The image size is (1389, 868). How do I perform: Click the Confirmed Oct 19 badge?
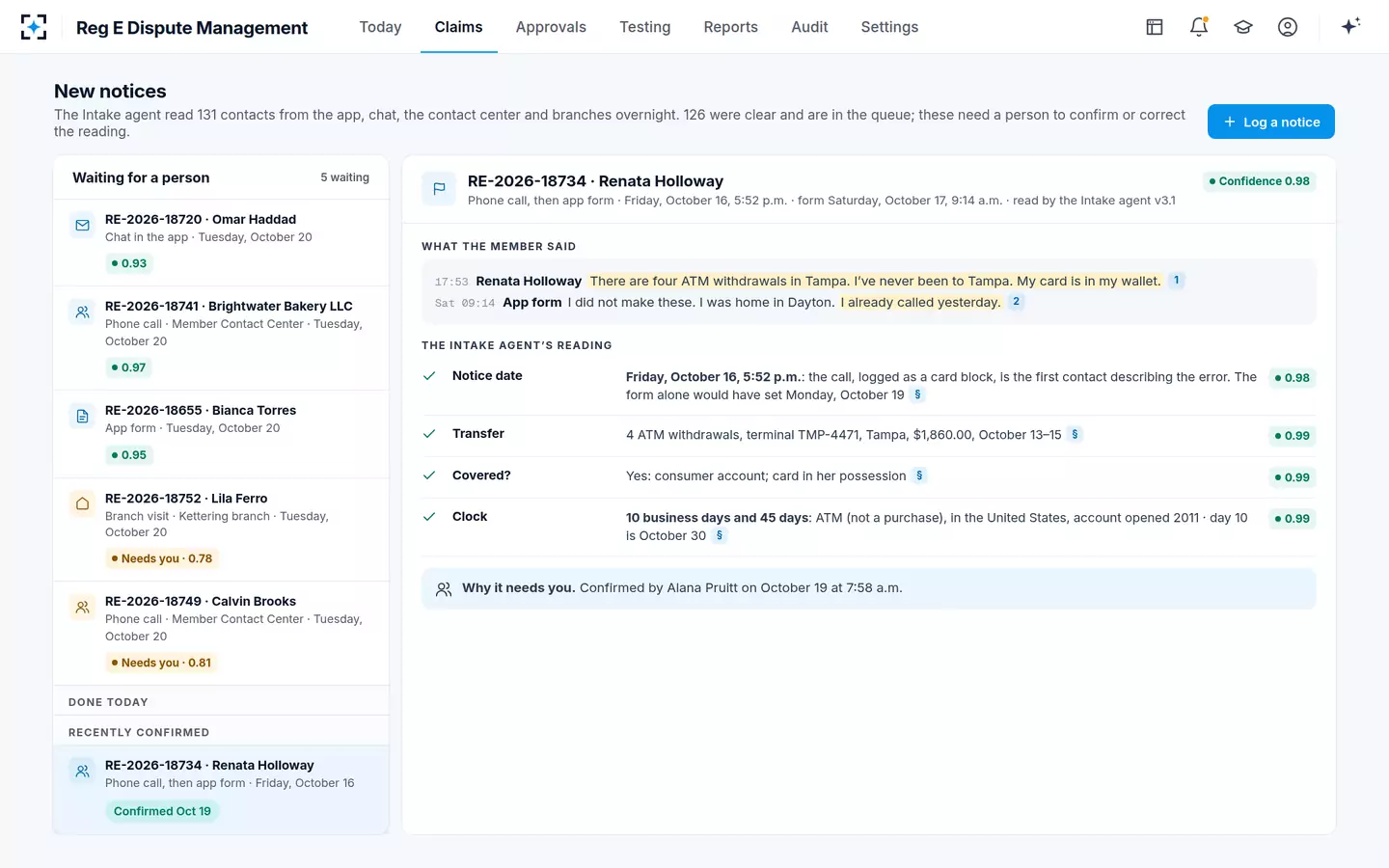pos(162,811)
